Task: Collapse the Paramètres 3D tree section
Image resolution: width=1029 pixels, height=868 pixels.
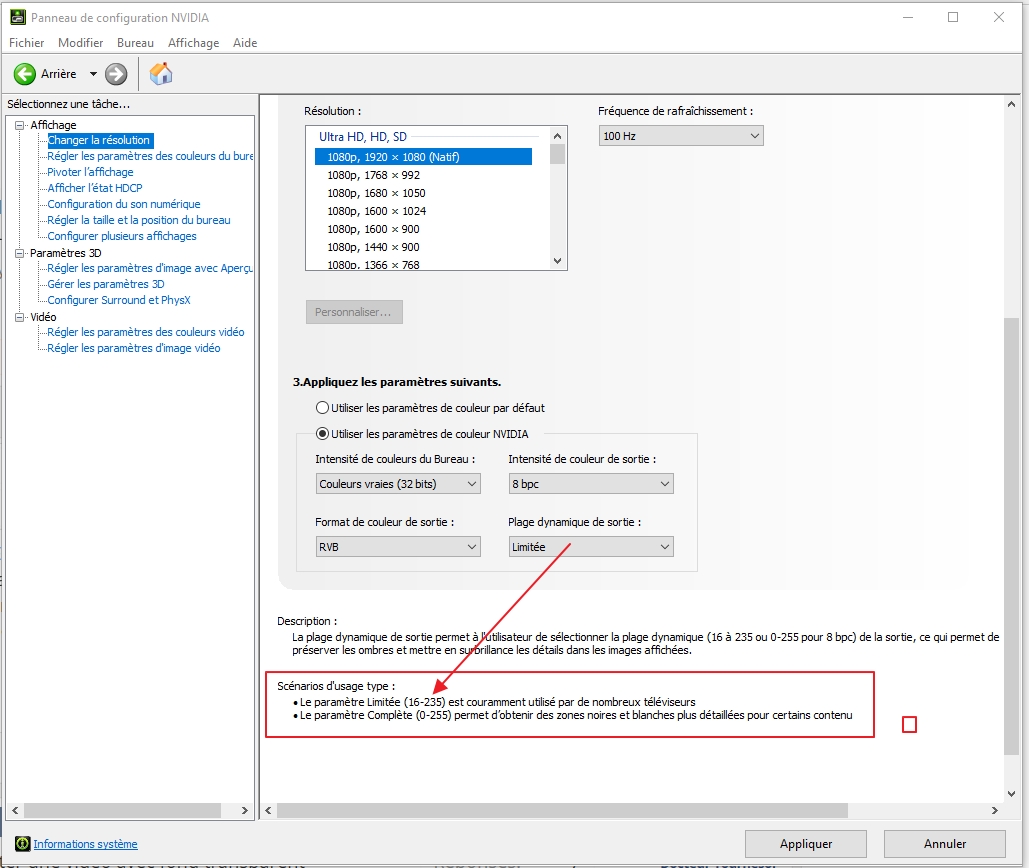Action: tap(20, 253)
